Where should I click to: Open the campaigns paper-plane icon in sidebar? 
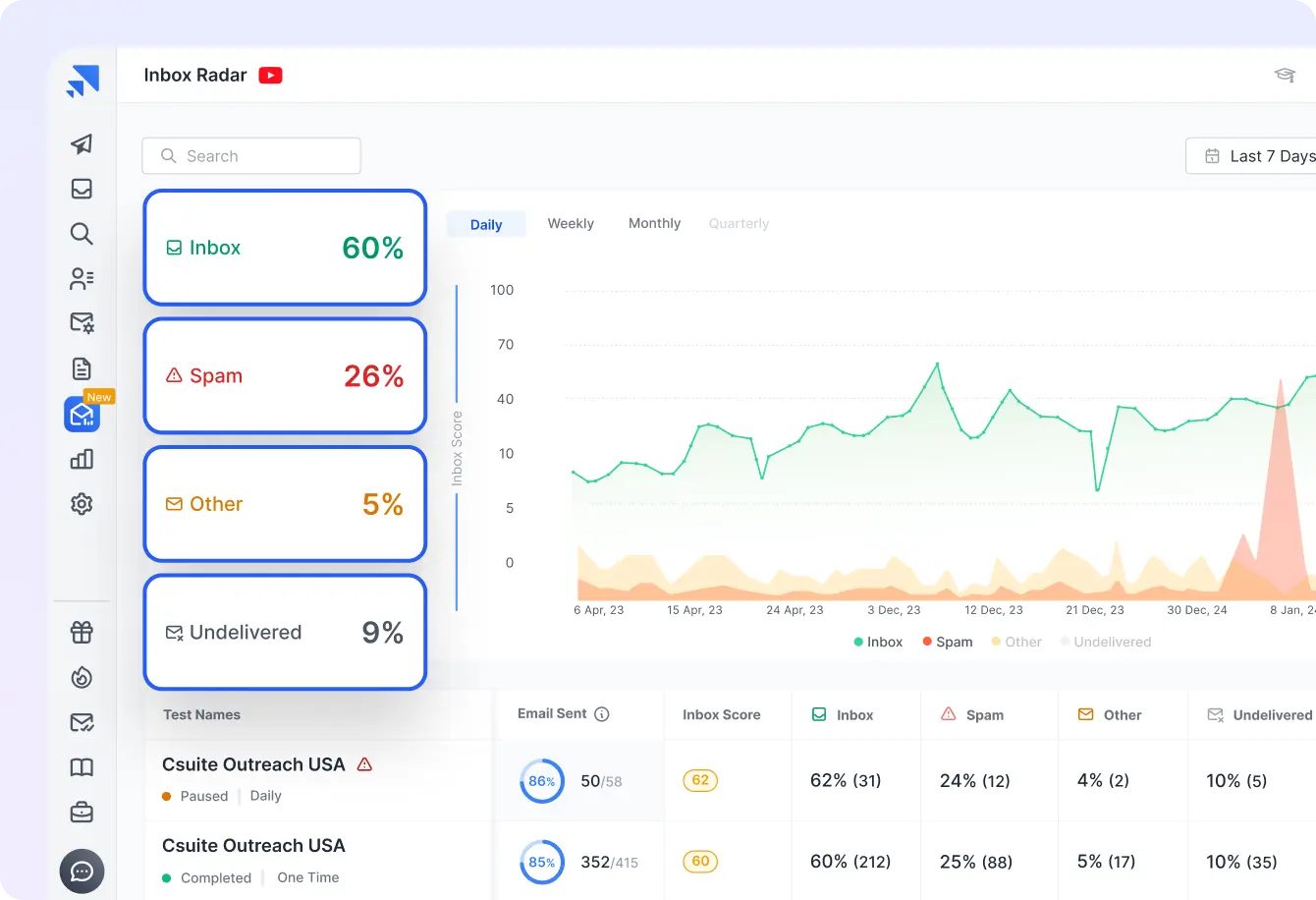coord(82,144)
